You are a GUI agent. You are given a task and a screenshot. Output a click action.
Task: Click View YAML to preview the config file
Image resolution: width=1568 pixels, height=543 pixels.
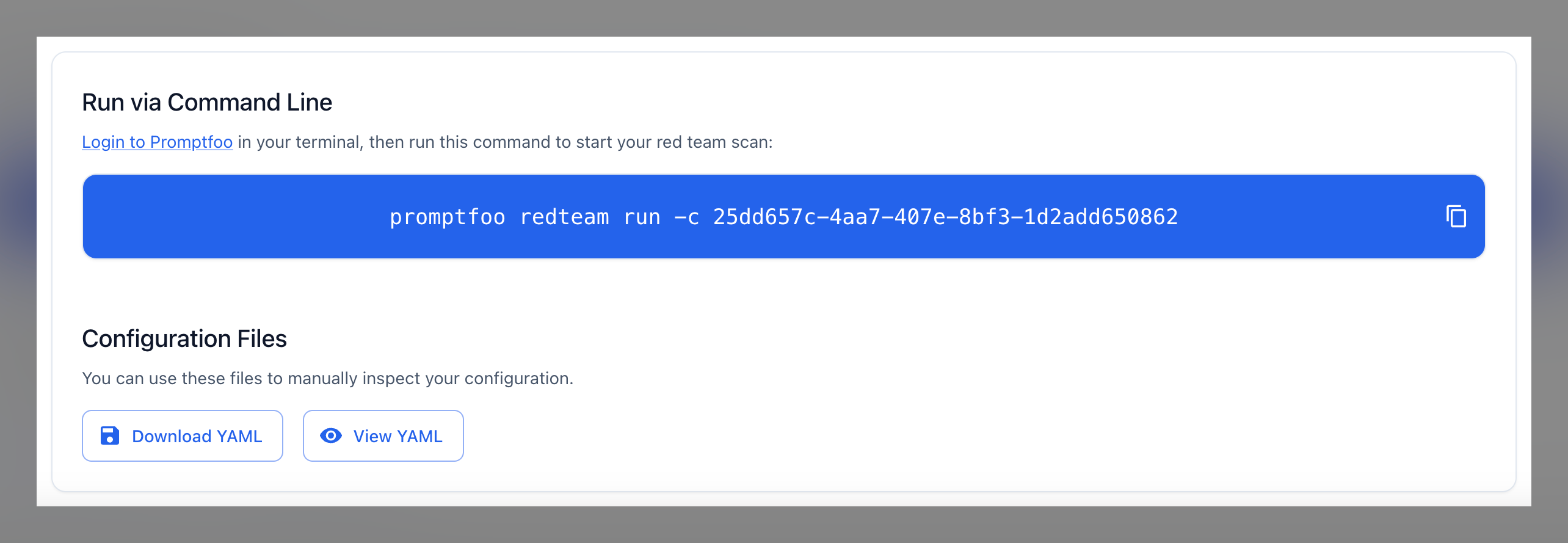click(x=383, y=435)
